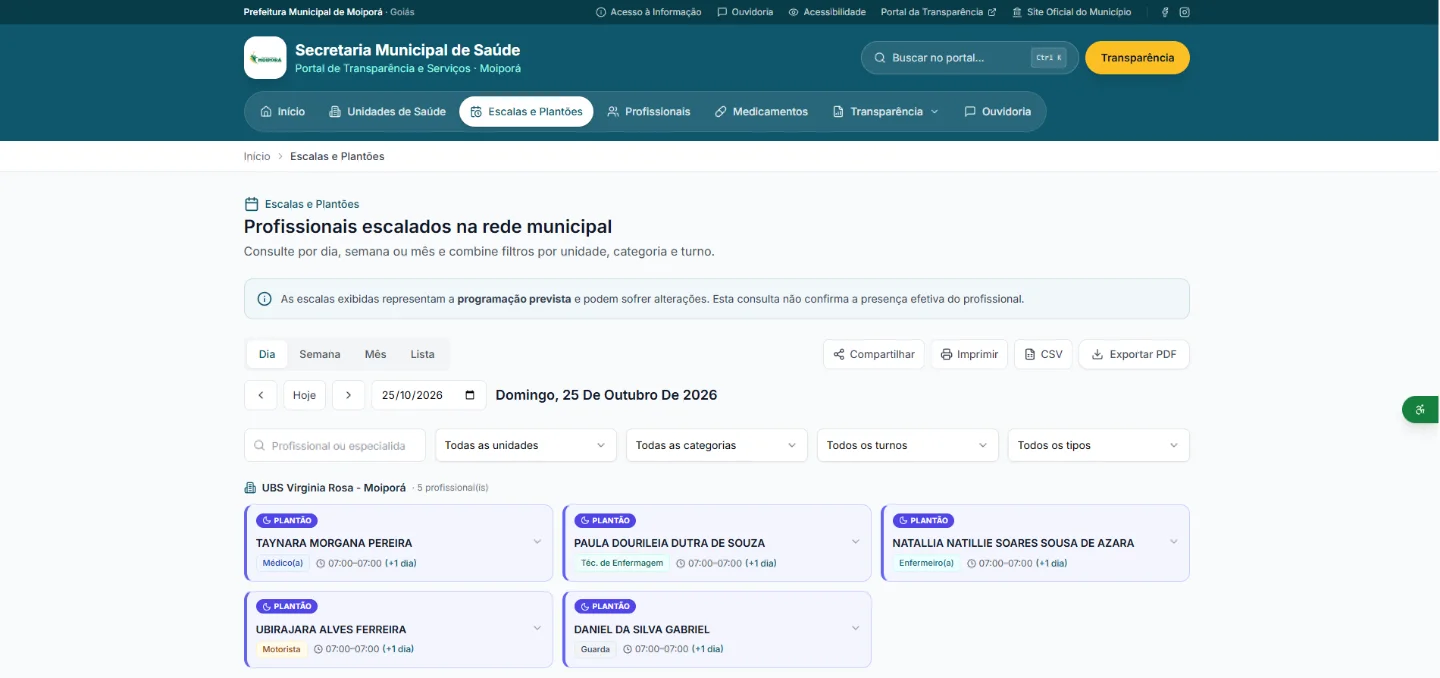Click calendar icon in date field
Screen dimensions: 1440x678
pos(470,395)
